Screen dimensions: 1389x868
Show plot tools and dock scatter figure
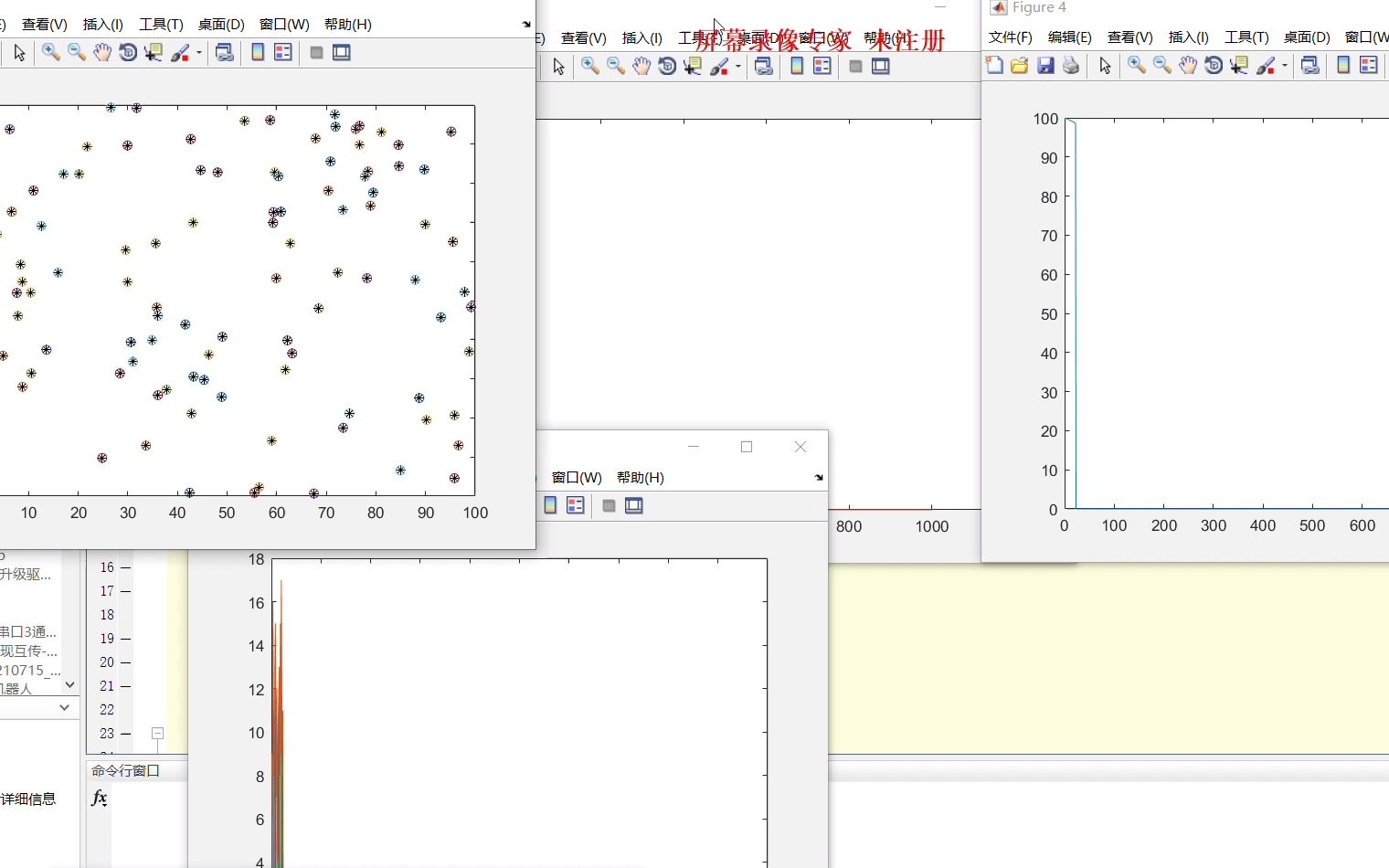(342, 53)
